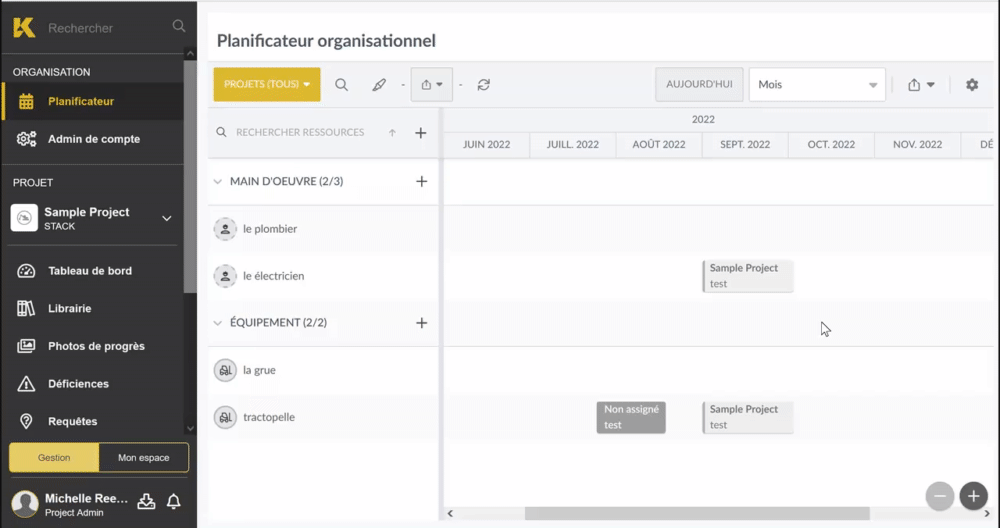Screen dimensions: 1000x528
Task: Switch to Gestion mode
Action: [54, 458]
